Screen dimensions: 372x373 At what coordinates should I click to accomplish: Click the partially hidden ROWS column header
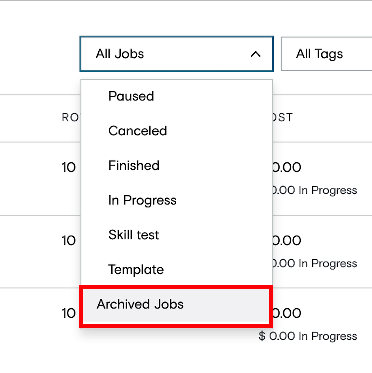[x=71, y=117]
